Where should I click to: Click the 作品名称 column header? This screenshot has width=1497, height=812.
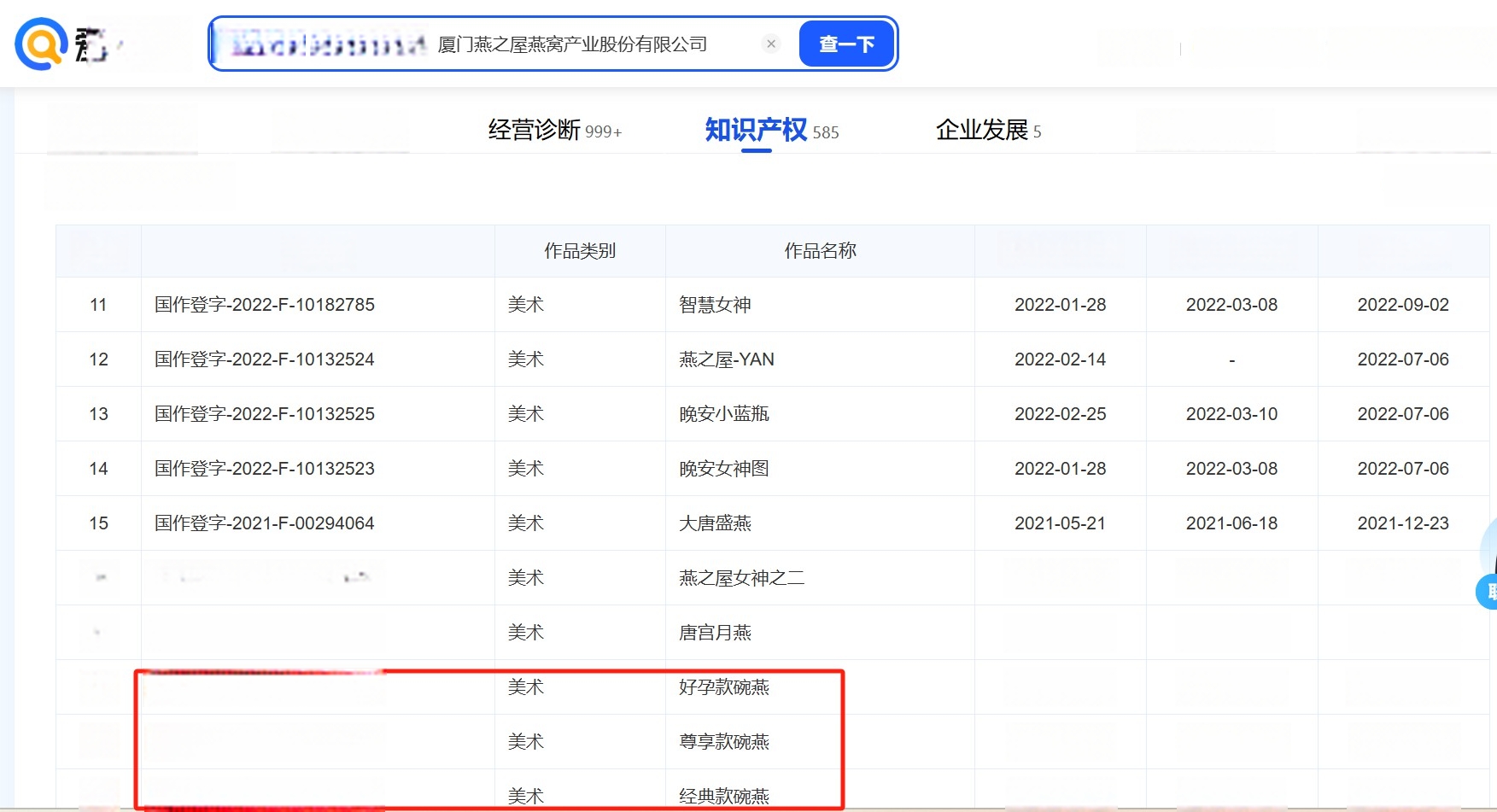click(820, 251)
